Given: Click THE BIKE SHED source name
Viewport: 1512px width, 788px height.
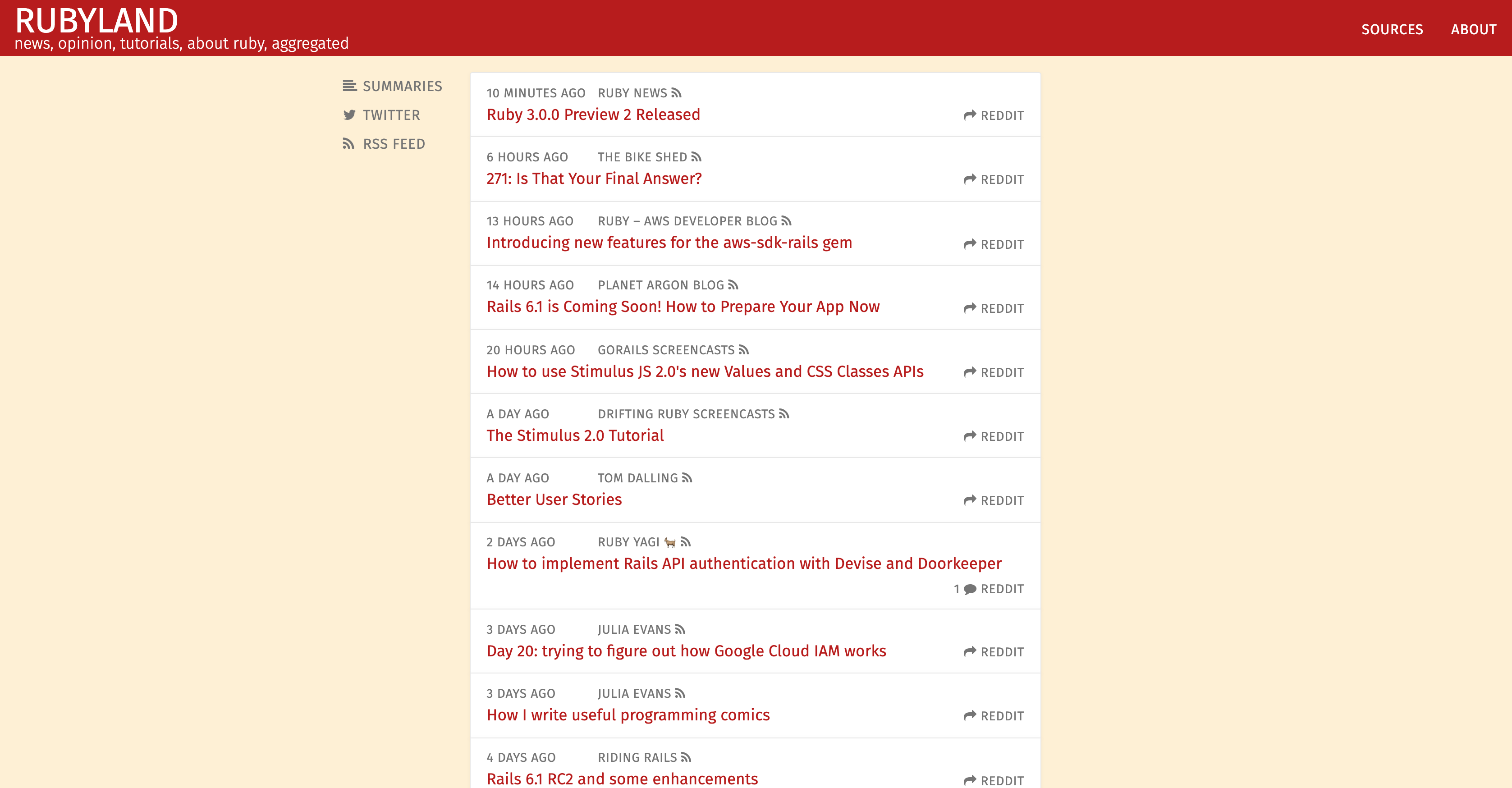Looking at the screenshot, I should [642, 157].
